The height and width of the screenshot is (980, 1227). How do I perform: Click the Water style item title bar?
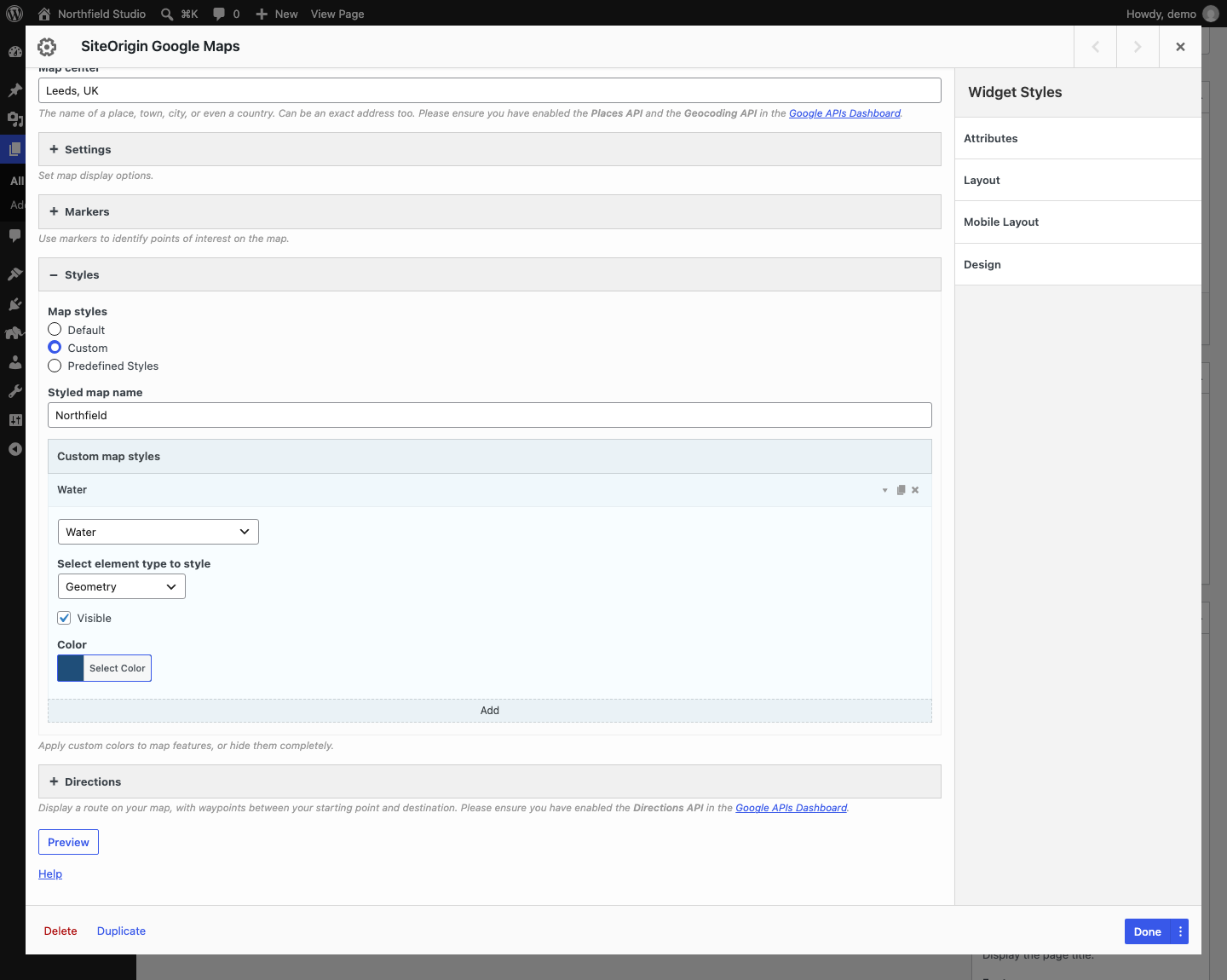(490, 490)
